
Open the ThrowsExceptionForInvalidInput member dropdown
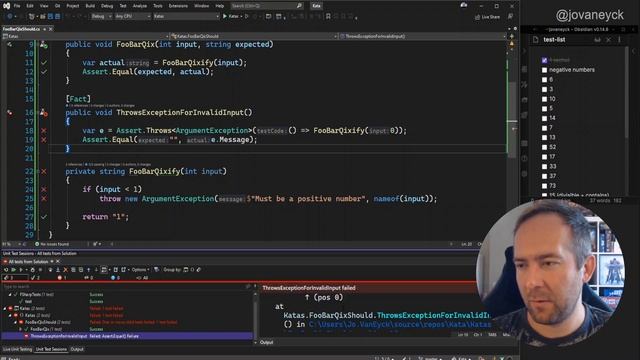tap(422, 36)
